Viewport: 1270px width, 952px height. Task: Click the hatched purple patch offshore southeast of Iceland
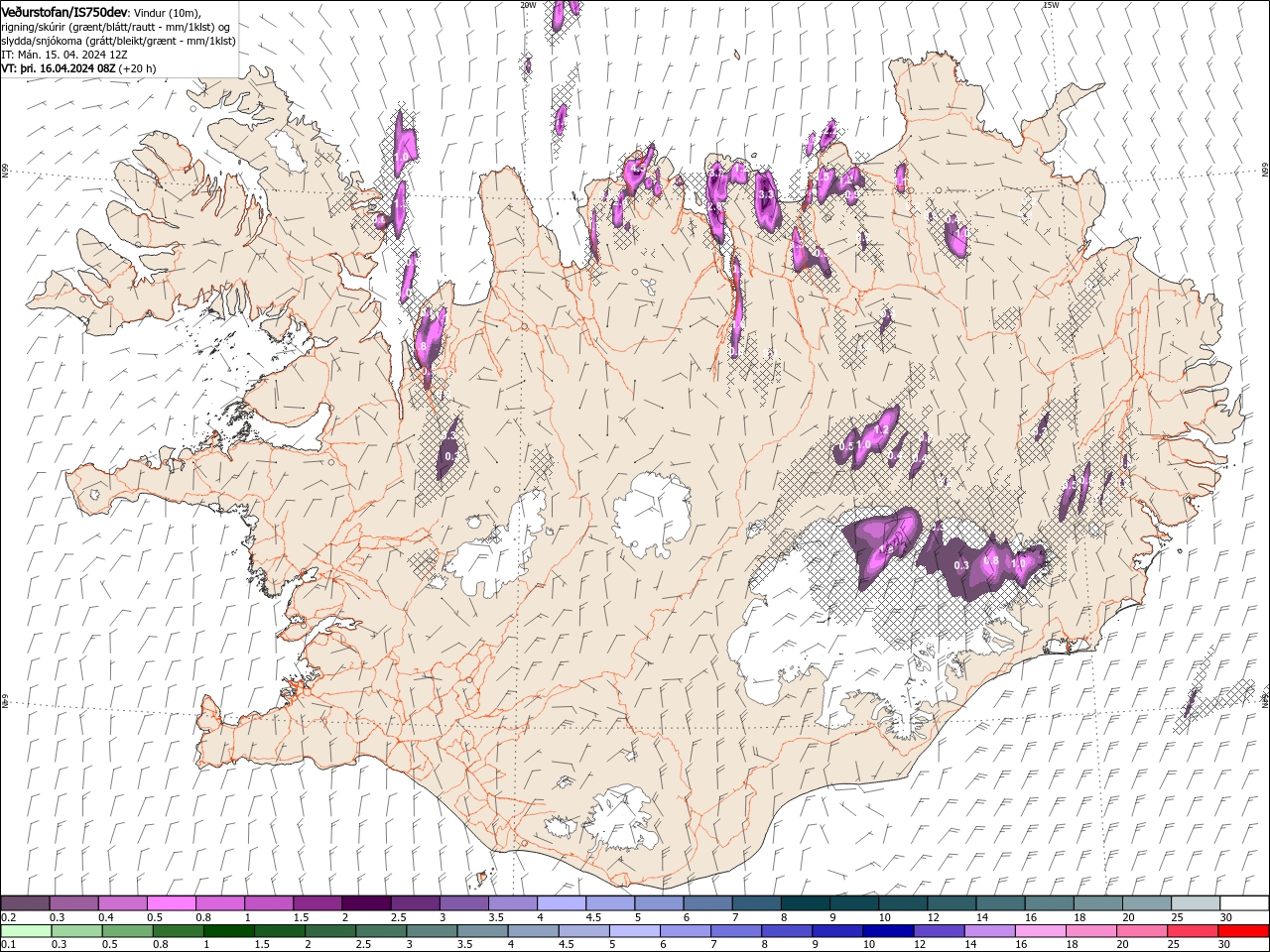[x=1190, y=704]
